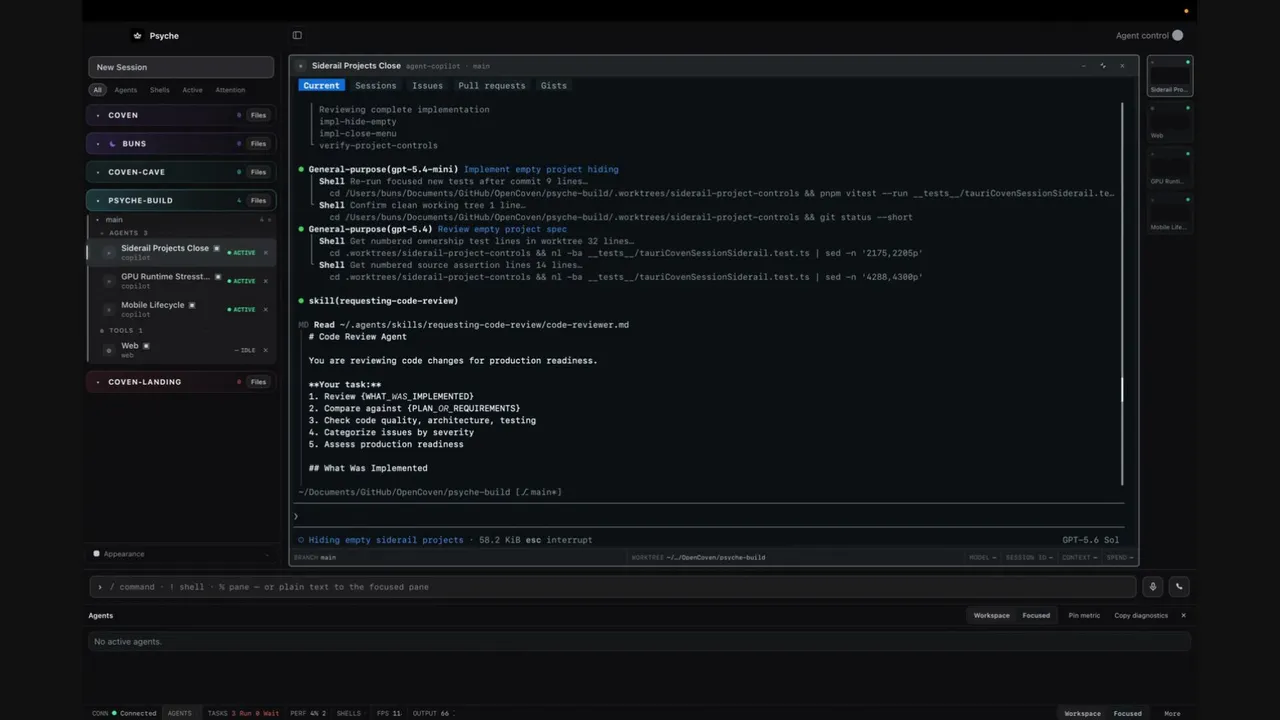The height and width of the screenshot is (720, 1280).
Task: Open the Gists tab
Action: pos(554,85)
